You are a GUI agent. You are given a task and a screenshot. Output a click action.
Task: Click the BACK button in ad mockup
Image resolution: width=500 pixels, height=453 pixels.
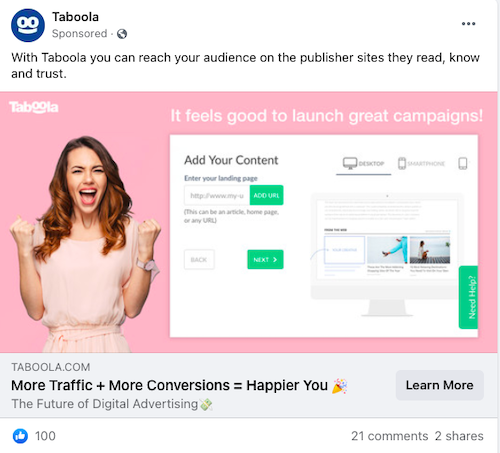(199, 259)
